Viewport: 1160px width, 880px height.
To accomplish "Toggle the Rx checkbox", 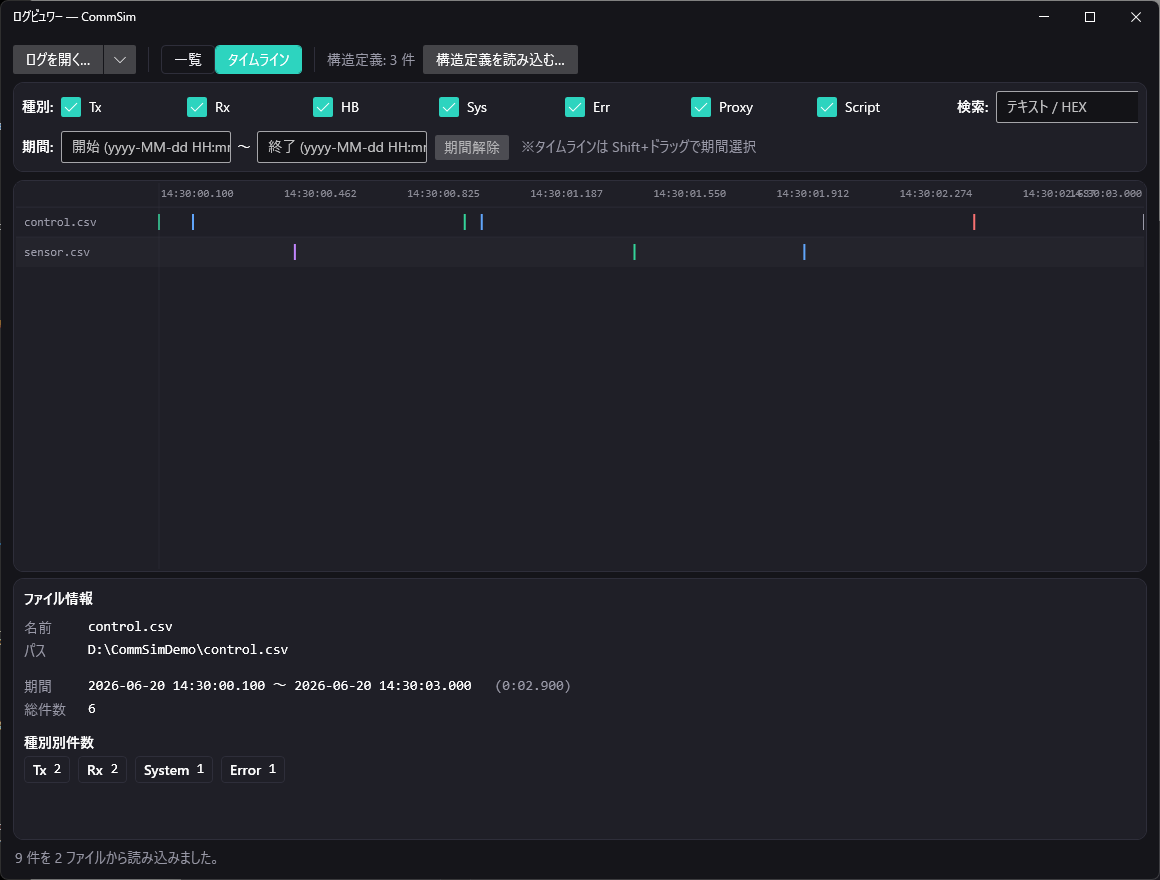I will (197, 107).
